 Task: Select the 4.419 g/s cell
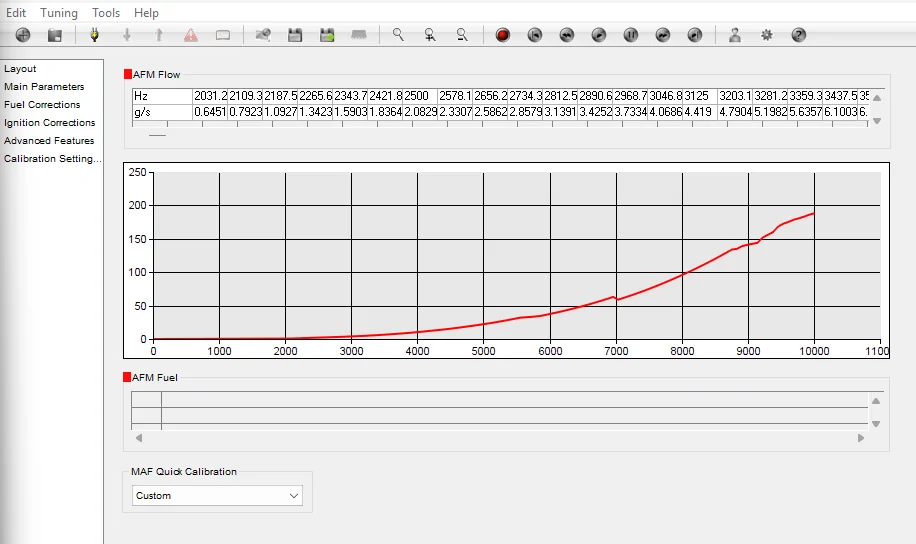[x=700, y=112]
